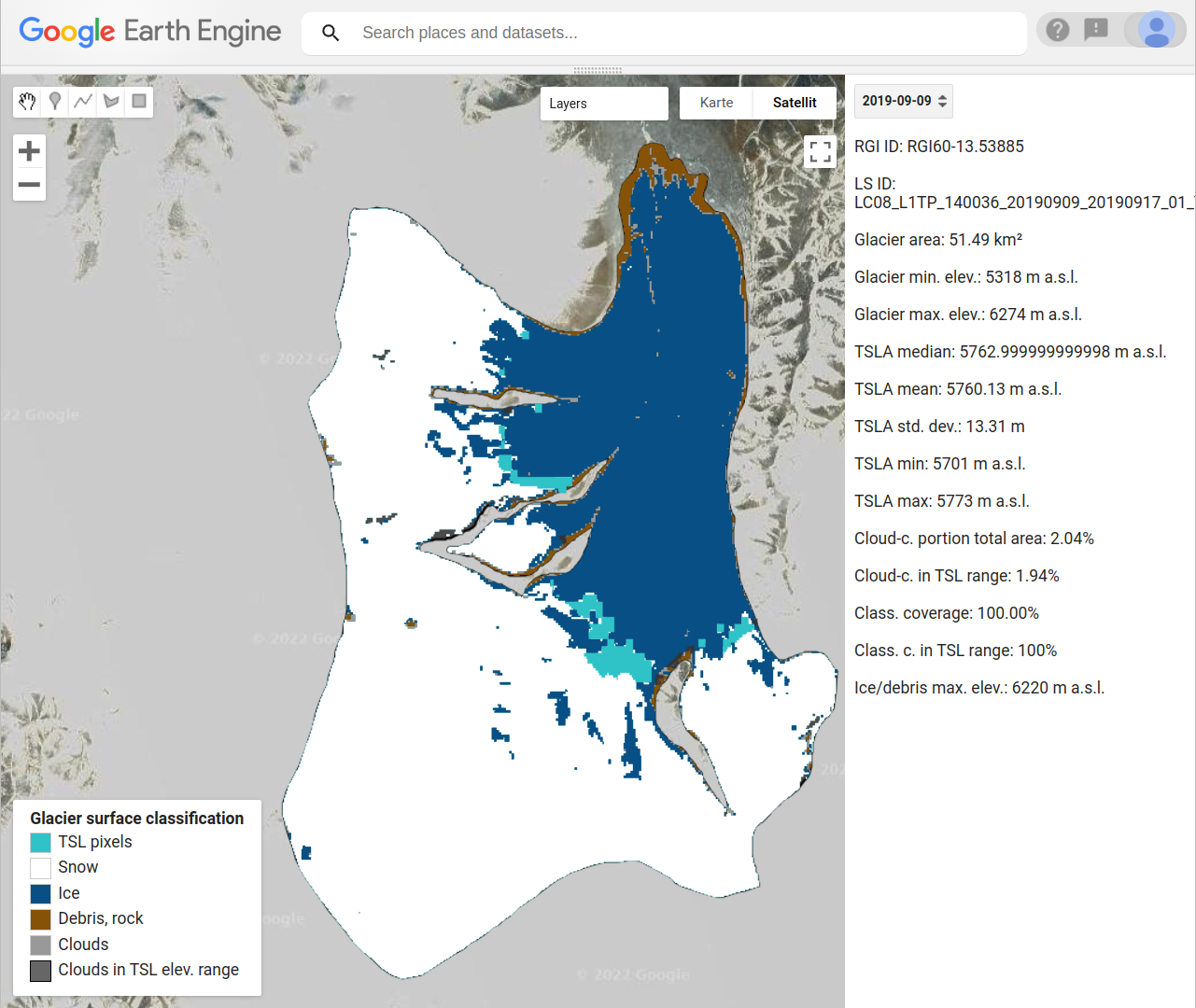Click the TSL pixels cyan swatch

(40, 843)
